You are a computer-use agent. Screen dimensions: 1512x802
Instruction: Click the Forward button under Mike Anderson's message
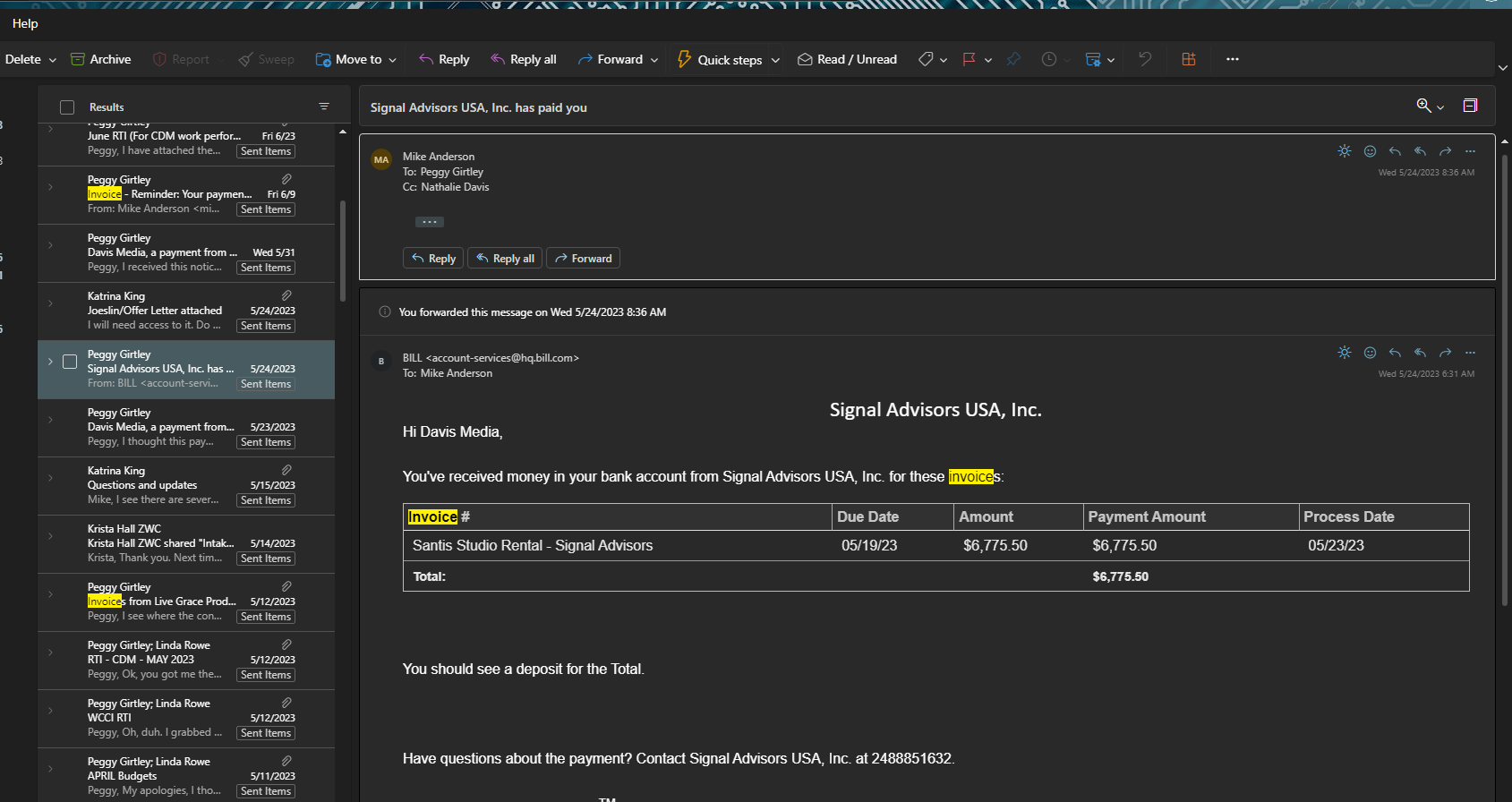click(583, 259)
